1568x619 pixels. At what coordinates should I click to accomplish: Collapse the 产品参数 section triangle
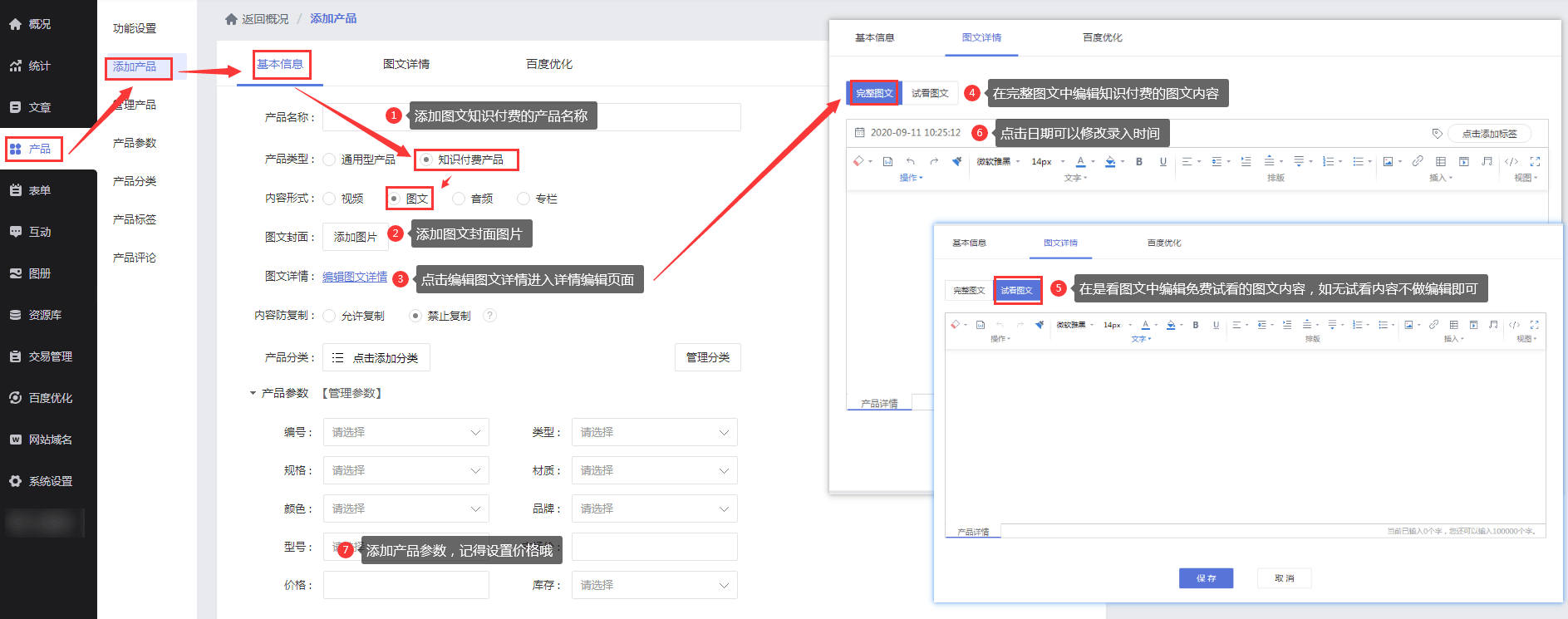click(x=253, y=393)
